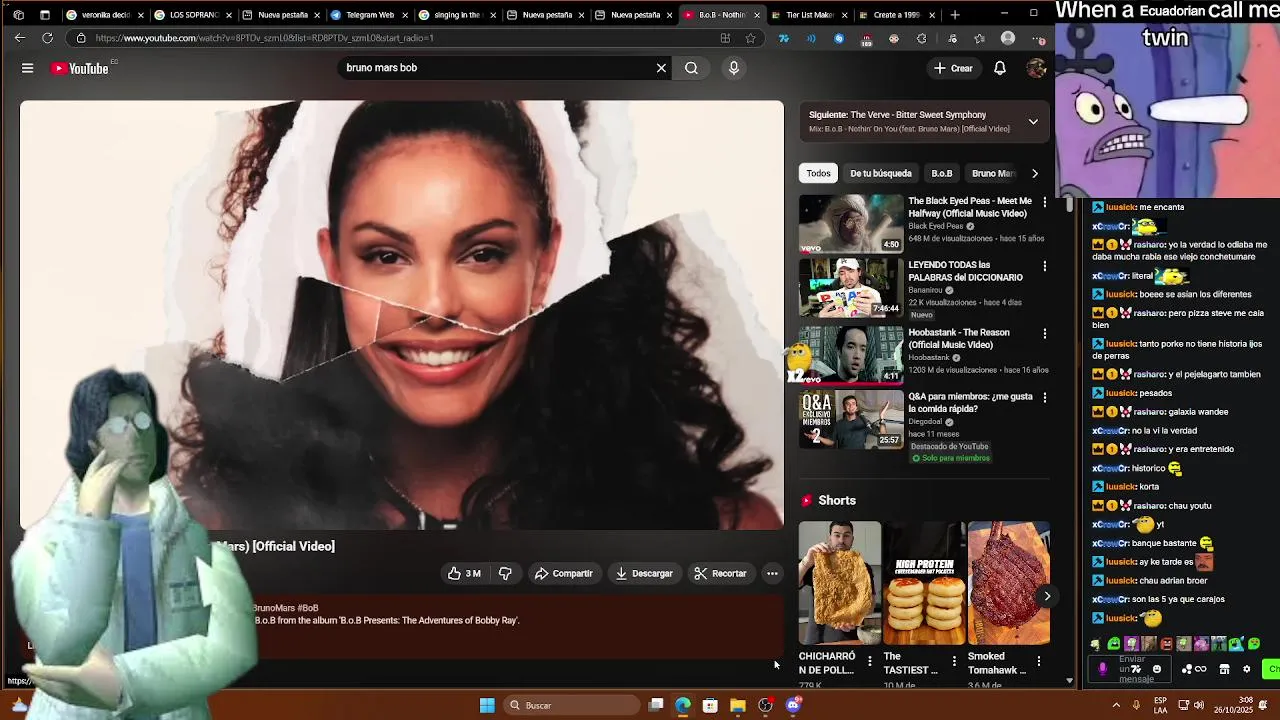Open the #BoB hashtag link
Screen dimensions: 1280x720
pyautogui.click(x=307, y=608)
